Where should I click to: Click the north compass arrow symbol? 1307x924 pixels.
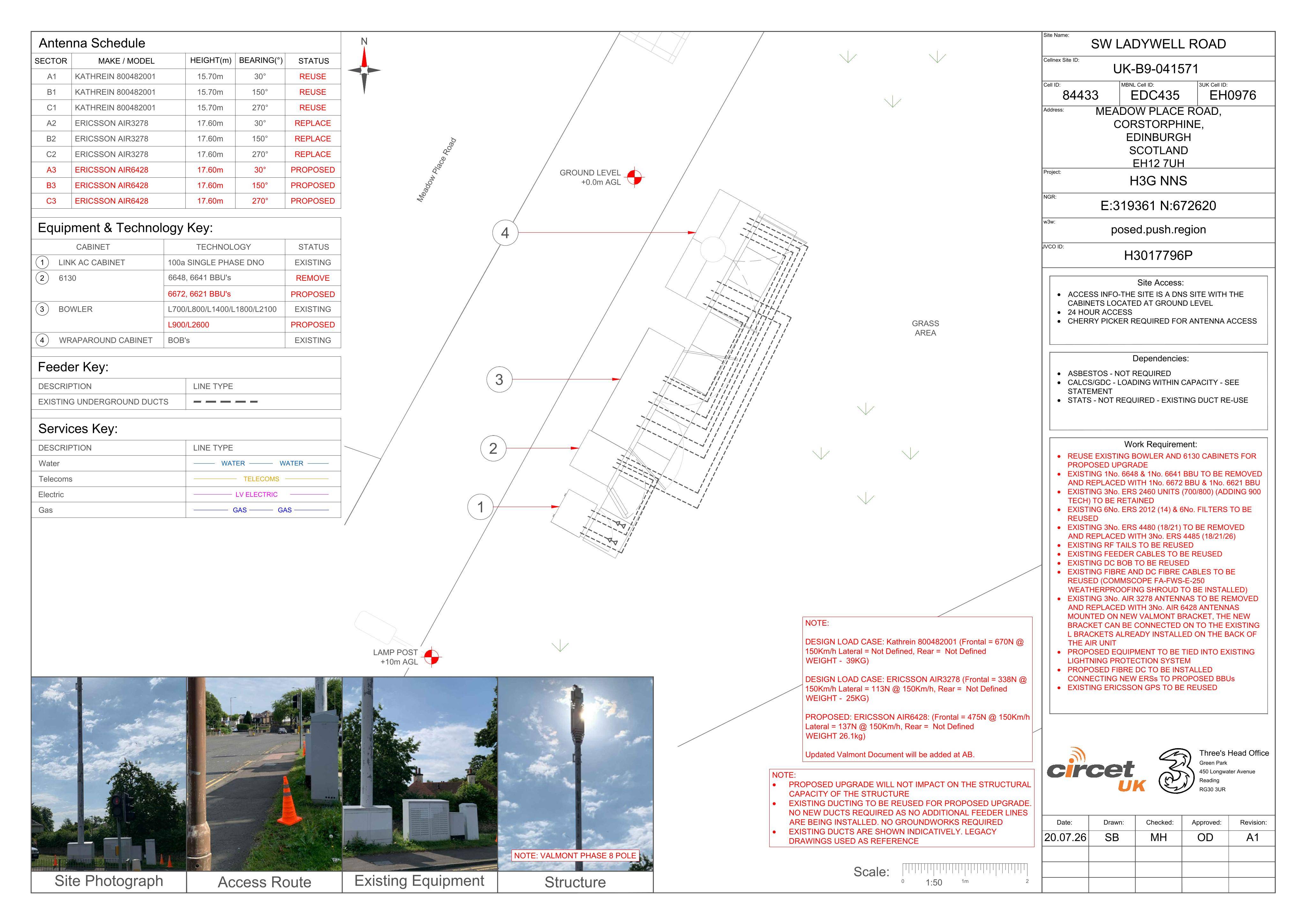coord(364,71)
